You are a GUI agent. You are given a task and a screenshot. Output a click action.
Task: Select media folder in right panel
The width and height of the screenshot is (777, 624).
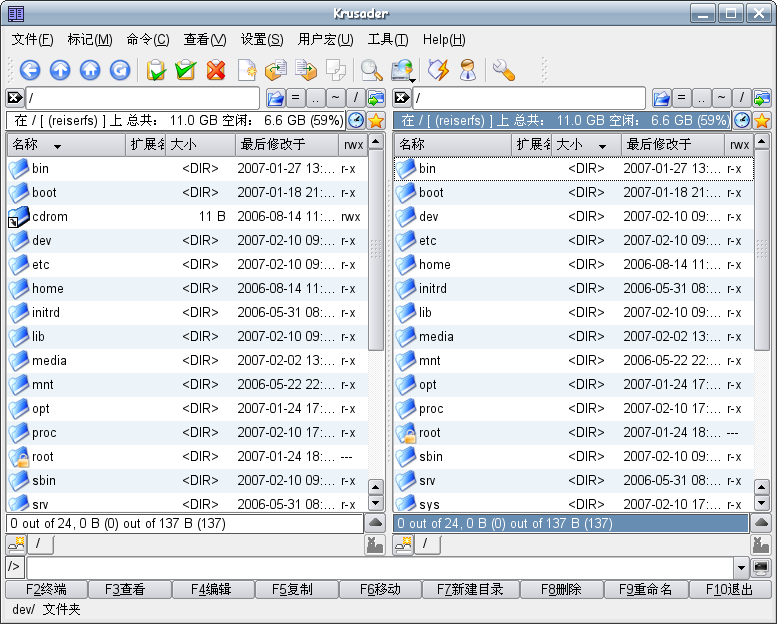(x=573, y=337)
